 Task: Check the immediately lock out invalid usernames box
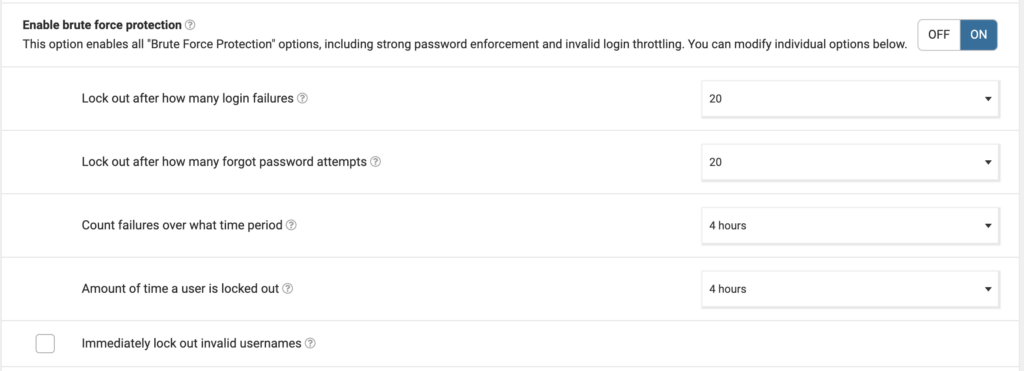point(45,344)
